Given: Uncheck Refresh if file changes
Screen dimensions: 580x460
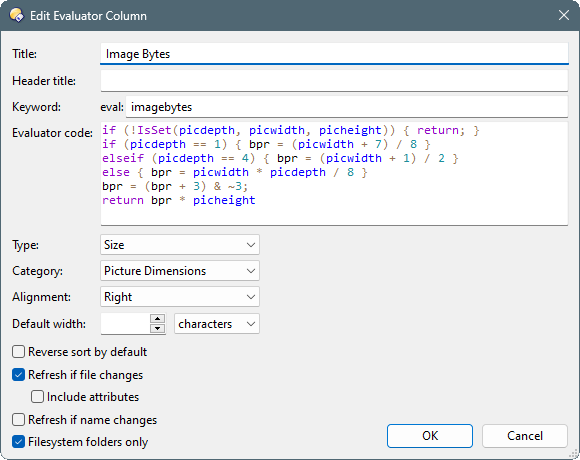Looking at the screenshot, I should [18, 375].
